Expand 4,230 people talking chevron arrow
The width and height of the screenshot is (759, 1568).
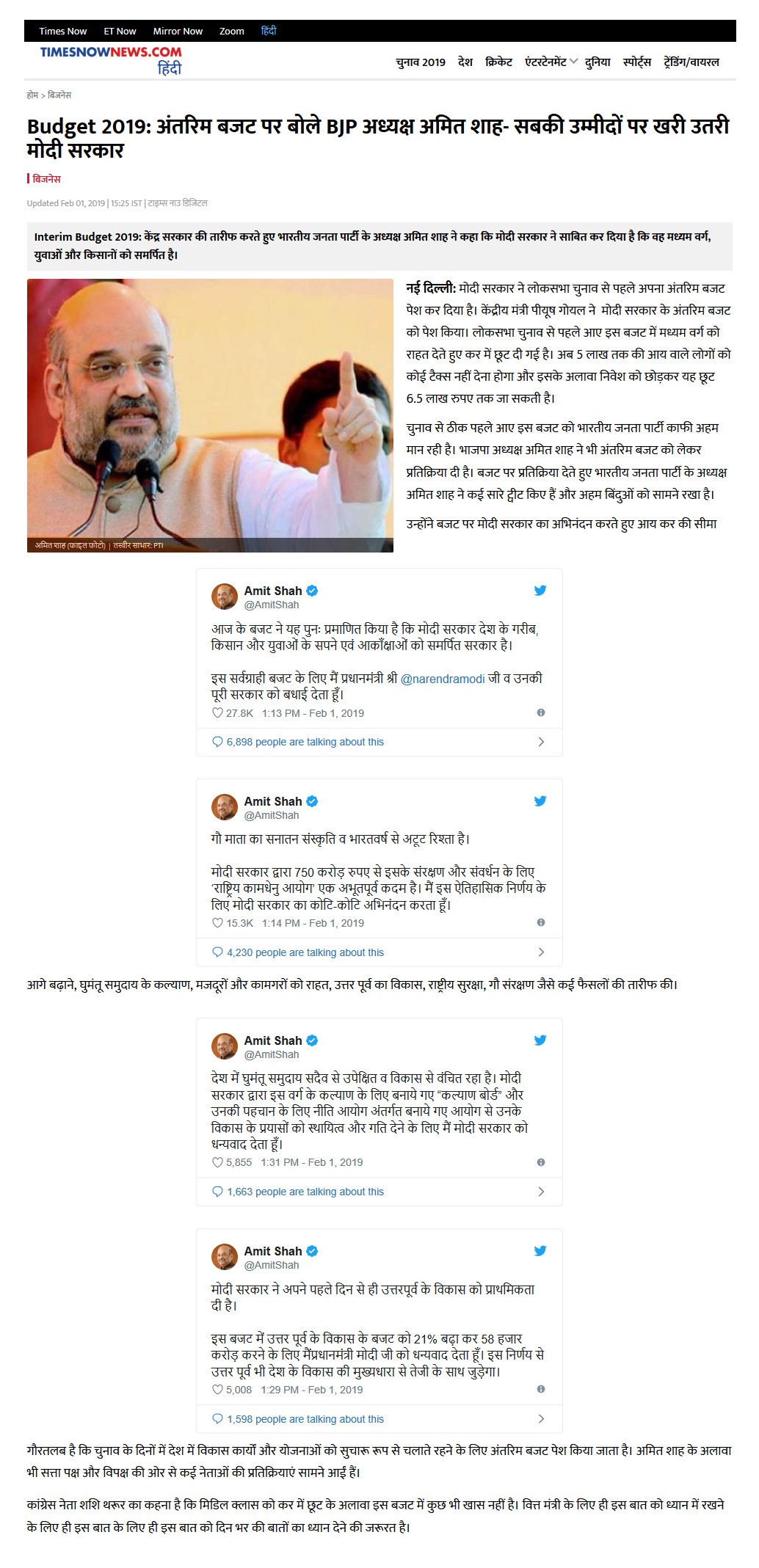coord(541,952)
